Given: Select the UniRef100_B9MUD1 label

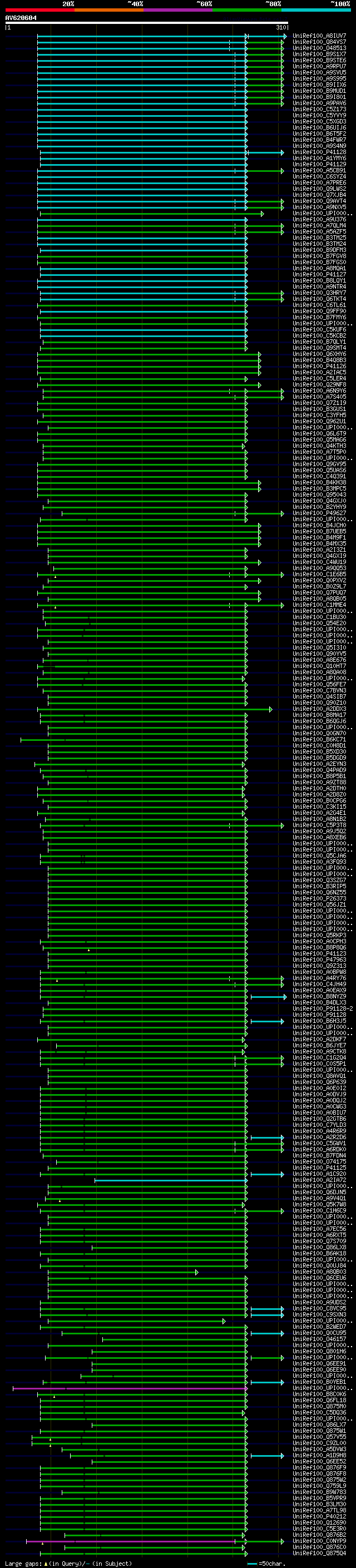Looking at the screenshot, I should pyautogui.click(x=319, y=91).
